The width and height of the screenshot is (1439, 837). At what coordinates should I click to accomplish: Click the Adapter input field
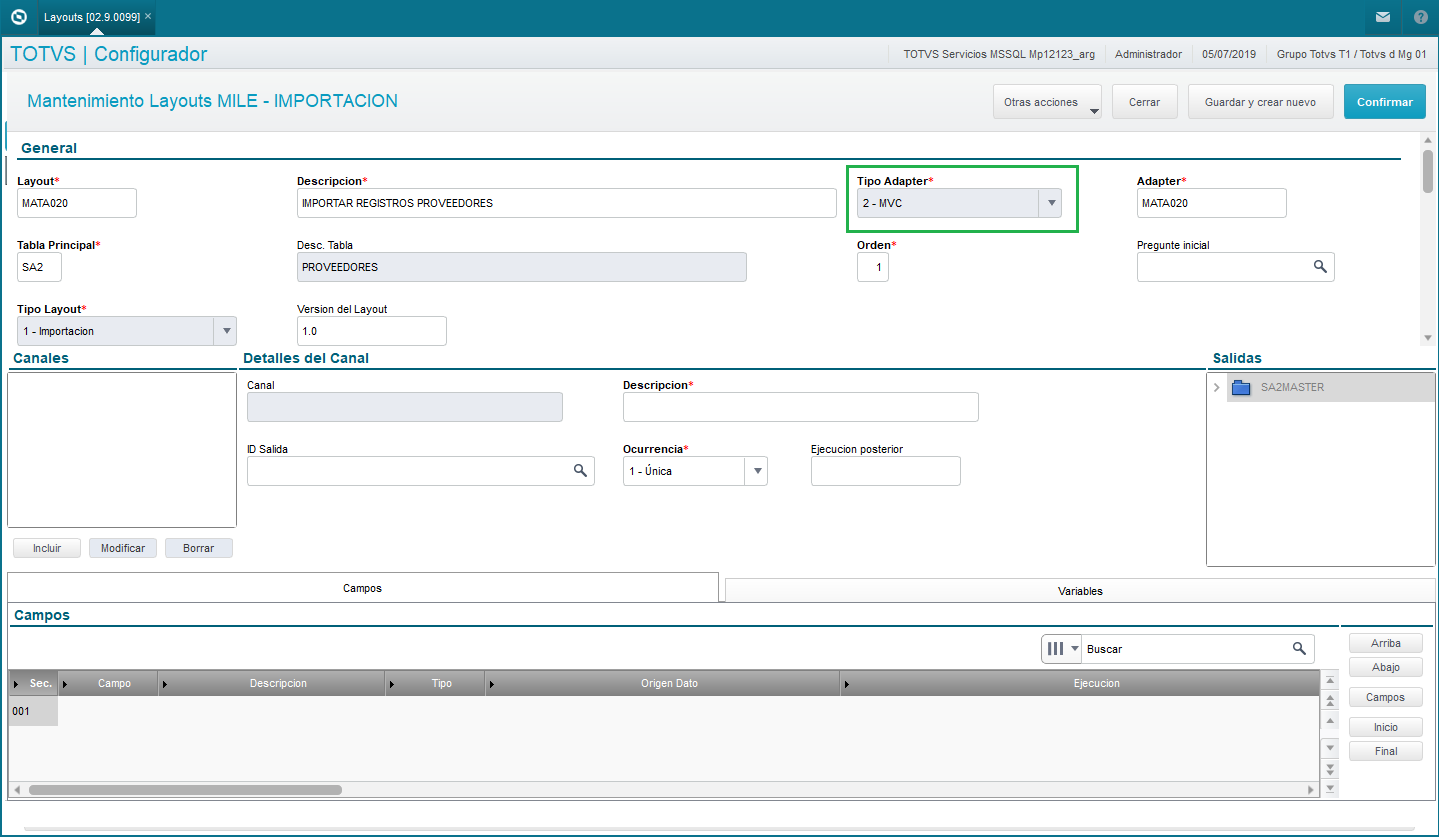tap(1212, 203)
